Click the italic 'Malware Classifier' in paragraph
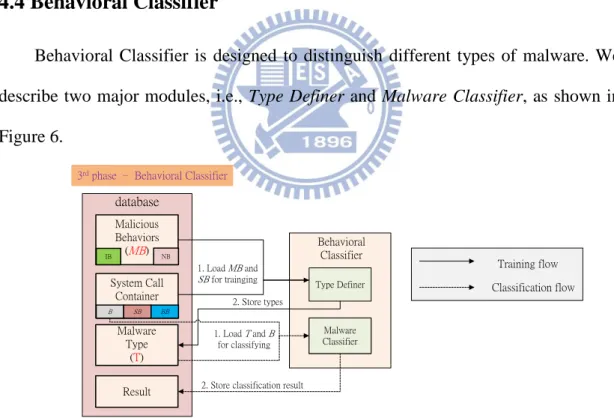The width and height of the screenshot is (614, 418). [x=452, y=96]
